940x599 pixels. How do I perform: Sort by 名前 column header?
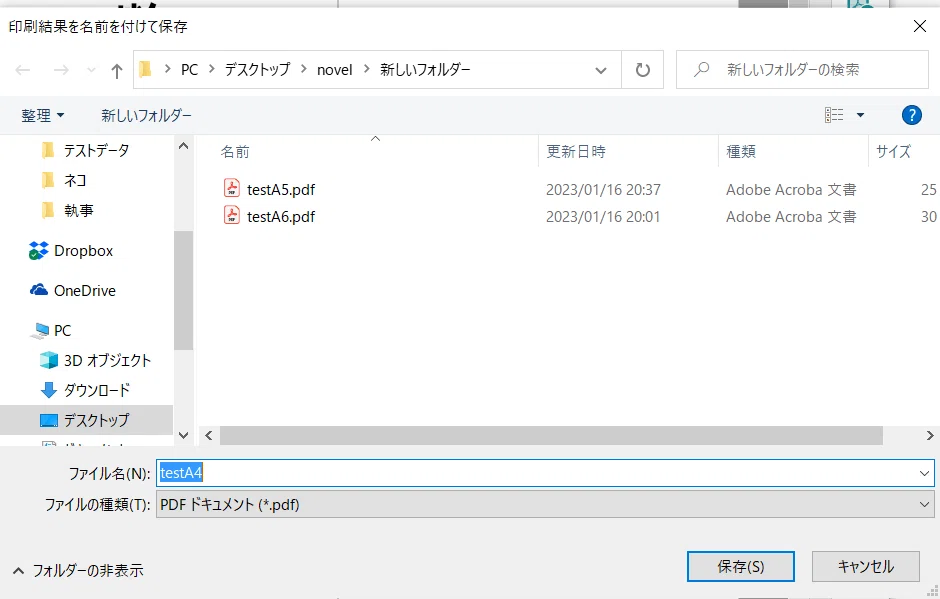coord(235,152)
